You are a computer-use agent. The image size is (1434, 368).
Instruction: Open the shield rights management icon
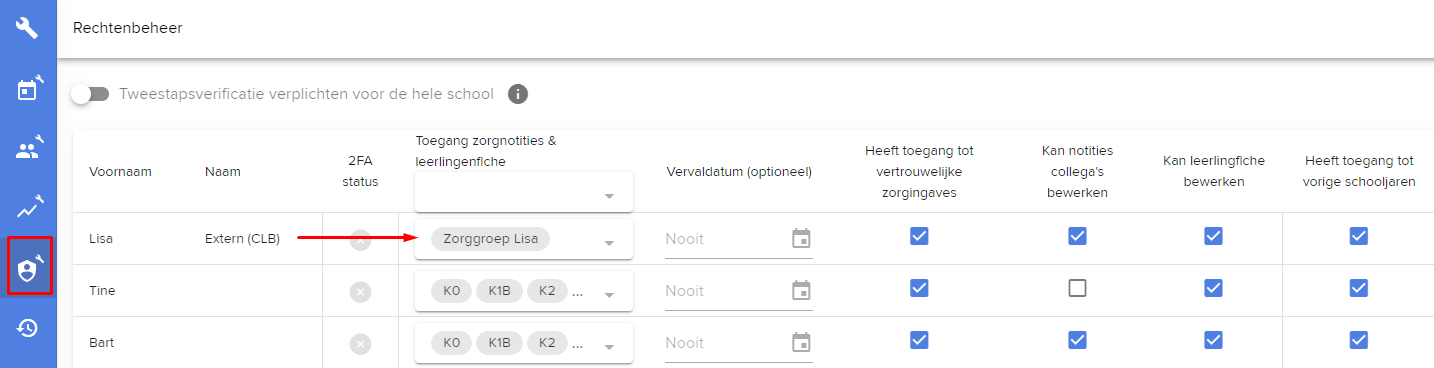(29, 267)
